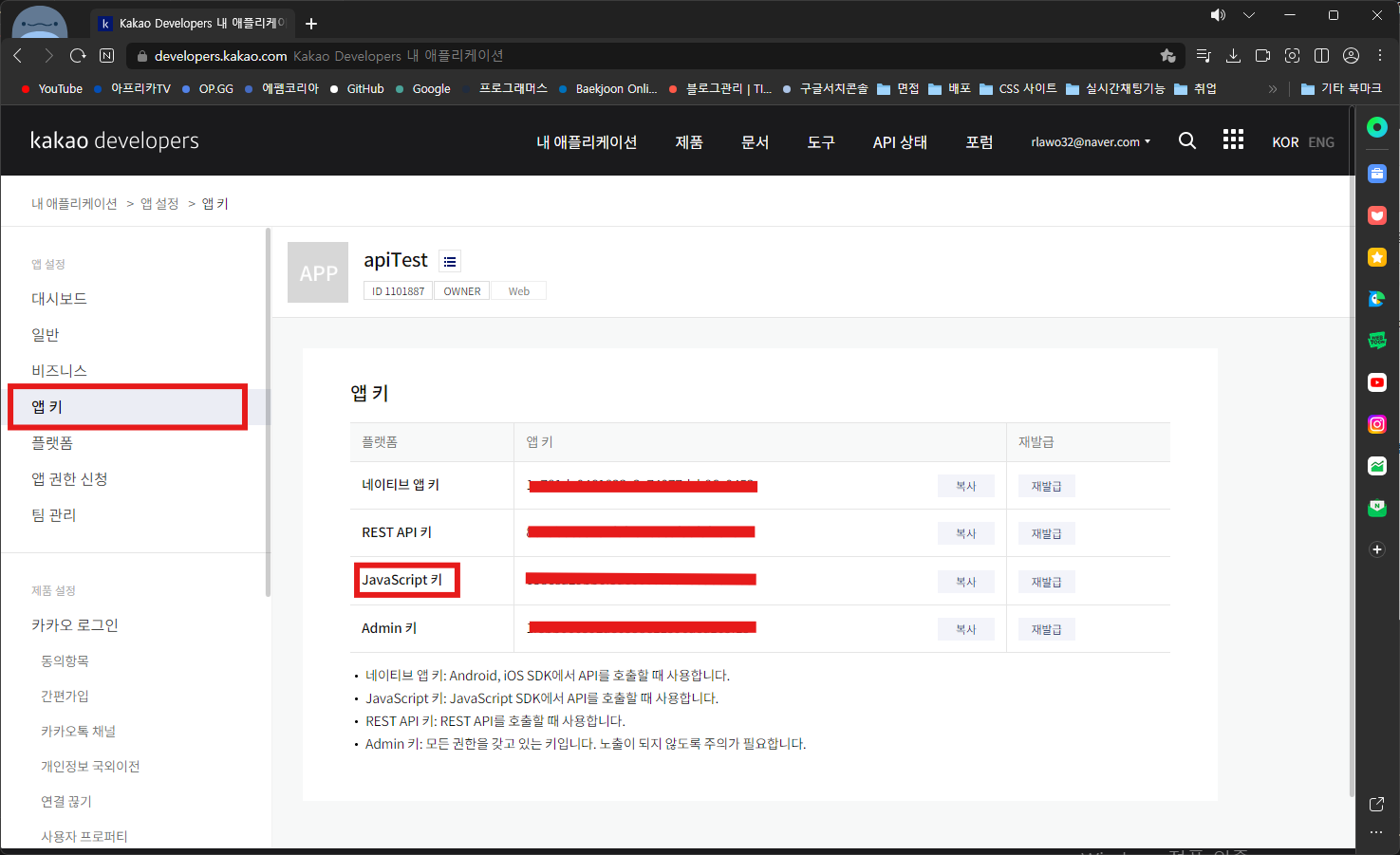This screenshot has width=1400, height=855.
Task: Open the GitHub bookmark
Action: [357, 88]
